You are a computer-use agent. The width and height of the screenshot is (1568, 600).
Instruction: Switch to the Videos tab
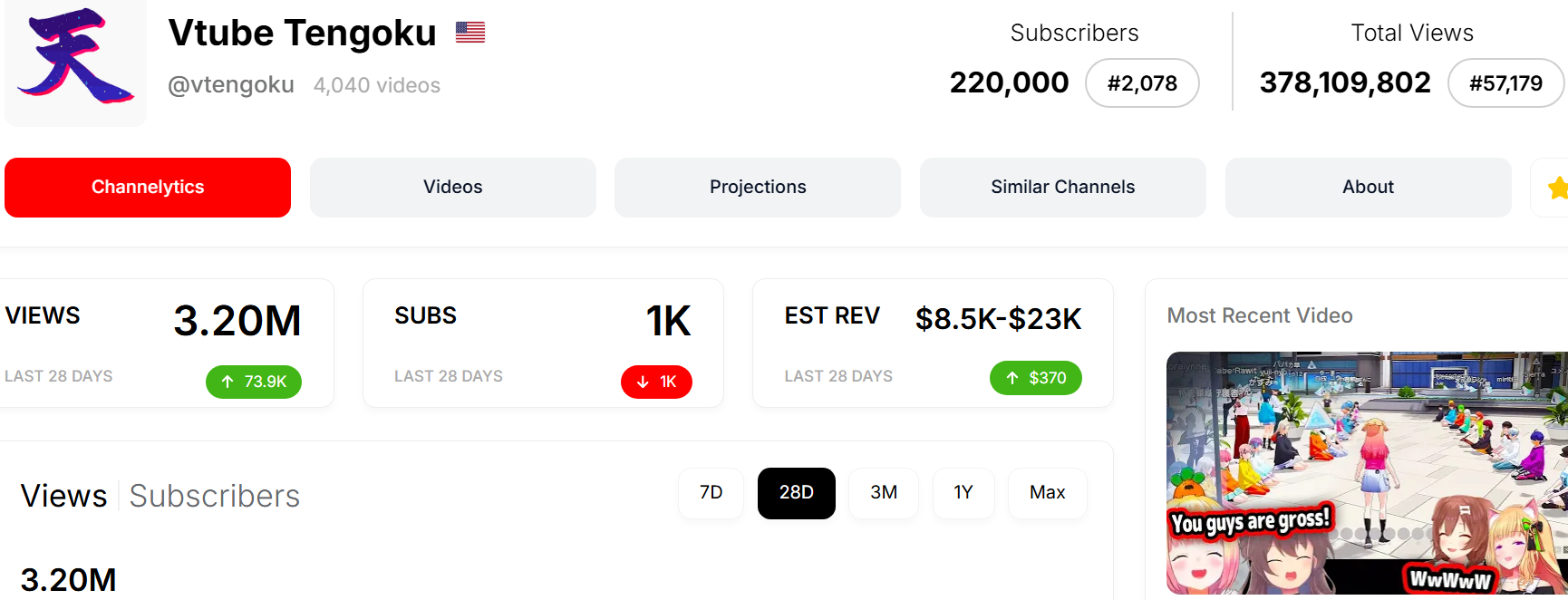(x=452, y=188)
